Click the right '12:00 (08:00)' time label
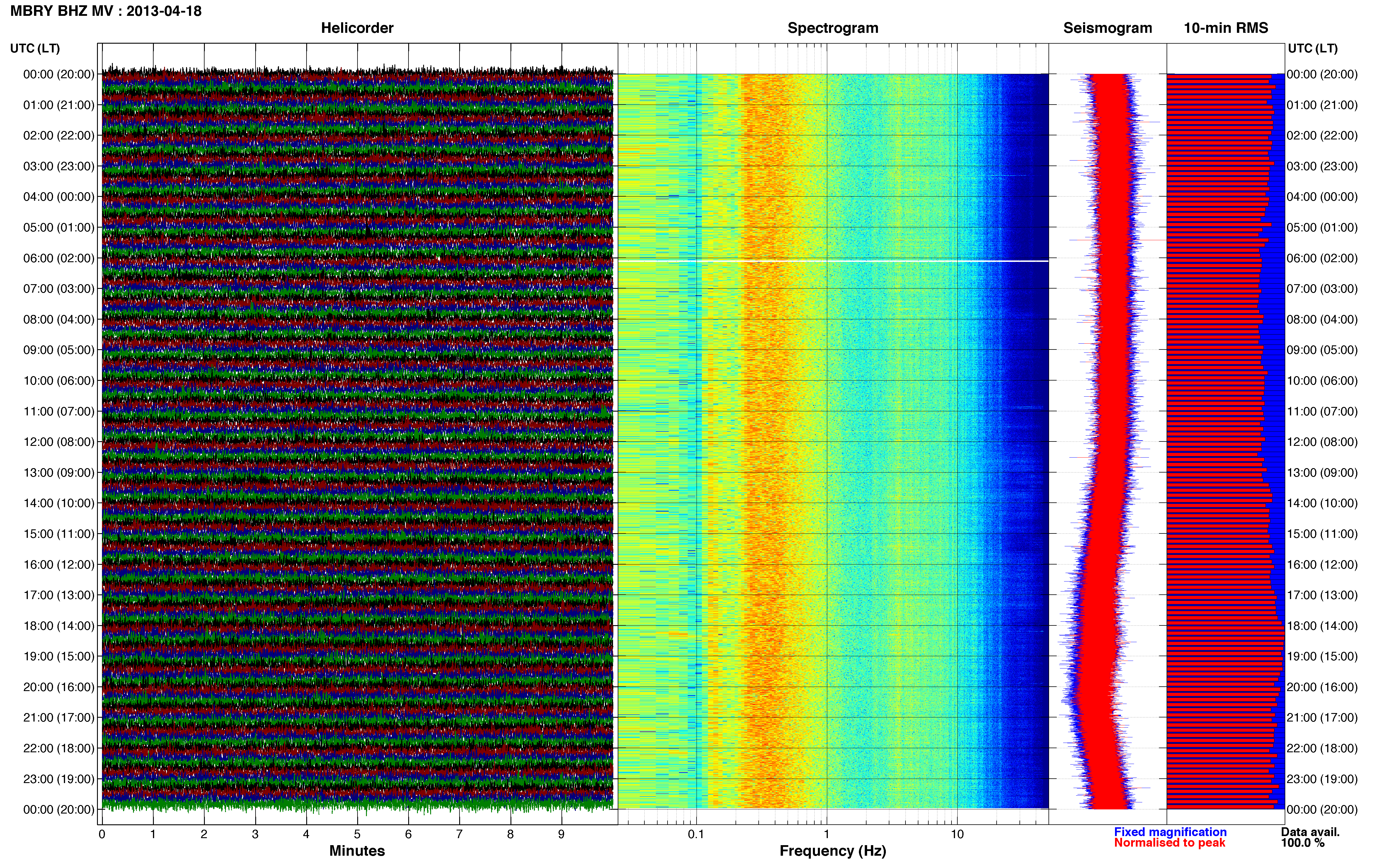The image size is (1389, 868). [x=1322, y=442]
